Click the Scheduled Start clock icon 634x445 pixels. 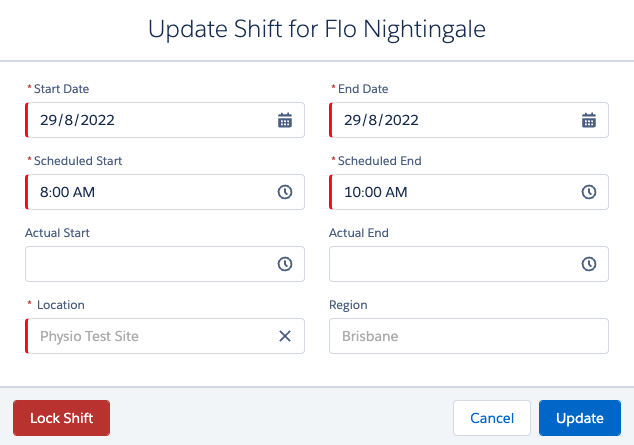pyautogui.click(x=285, y=192)
